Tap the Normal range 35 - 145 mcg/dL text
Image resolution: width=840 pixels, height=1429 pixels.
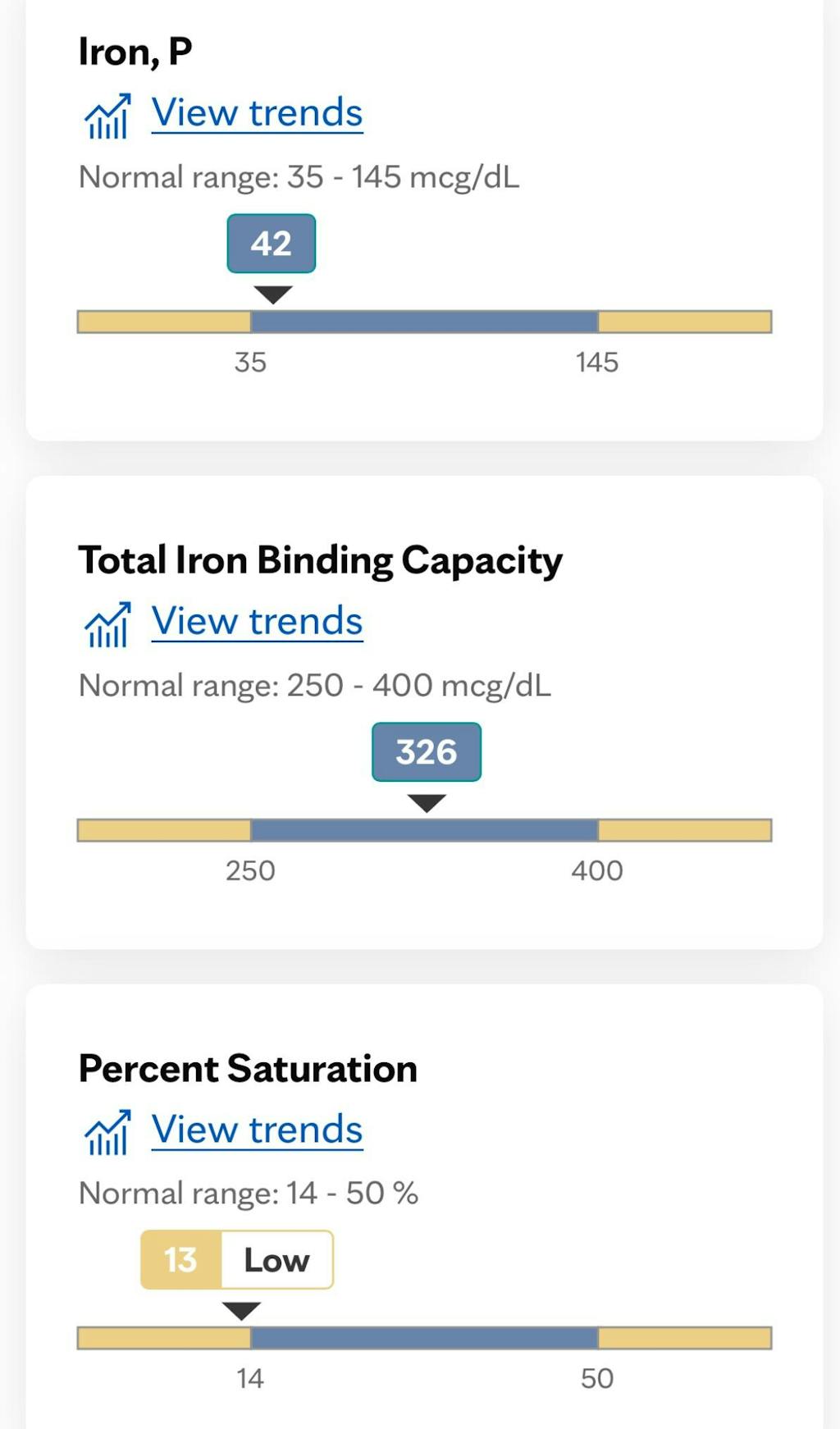pyautogui.click(x=299, y=177)
